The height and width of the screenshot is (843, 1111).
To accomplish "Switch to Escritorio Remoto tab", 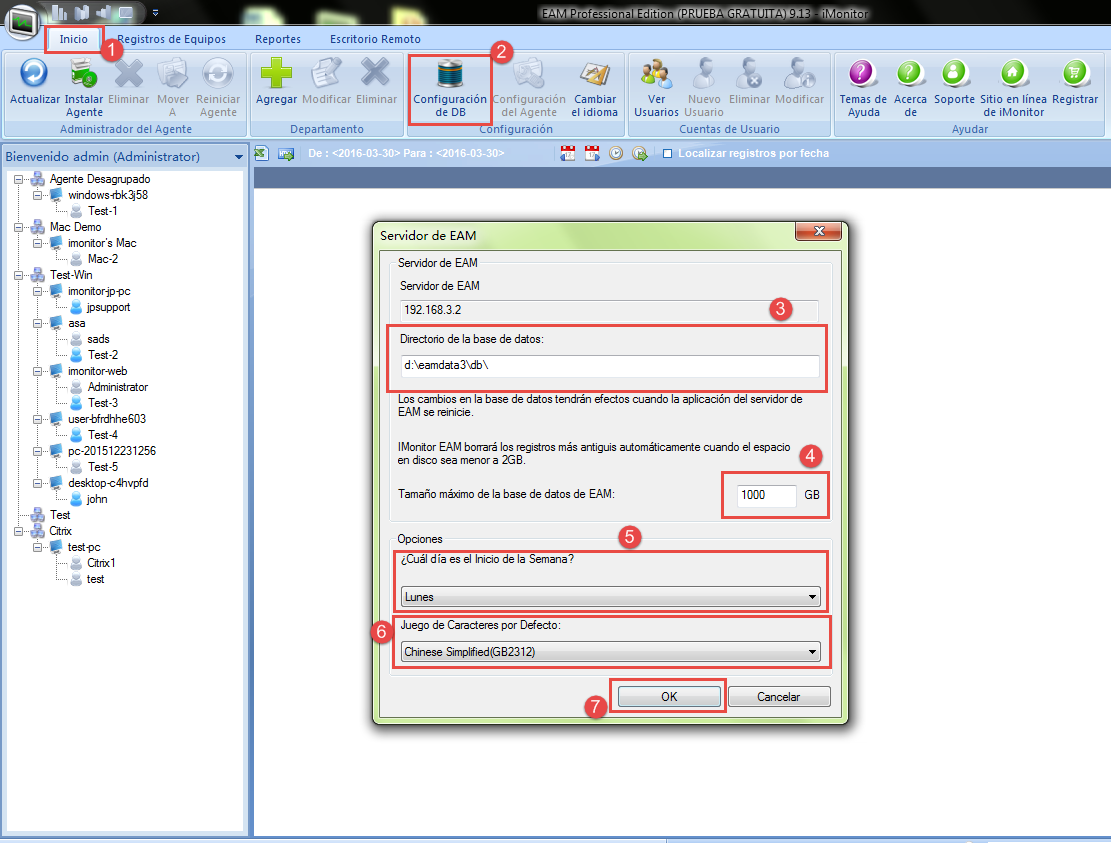I will tap(376, 39).
